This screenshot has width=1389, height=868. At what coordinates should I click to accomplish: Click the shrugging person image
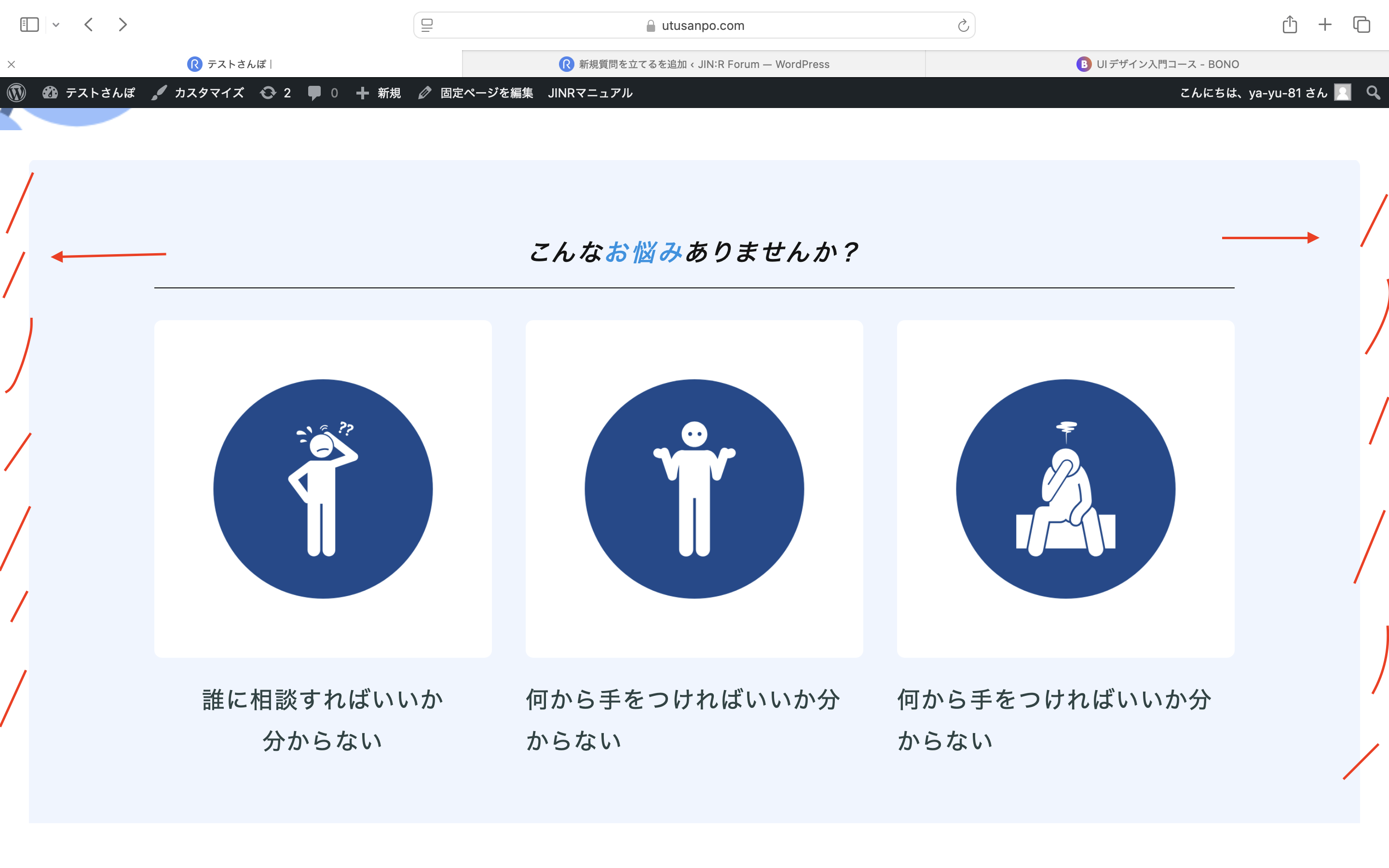point(694,488)
